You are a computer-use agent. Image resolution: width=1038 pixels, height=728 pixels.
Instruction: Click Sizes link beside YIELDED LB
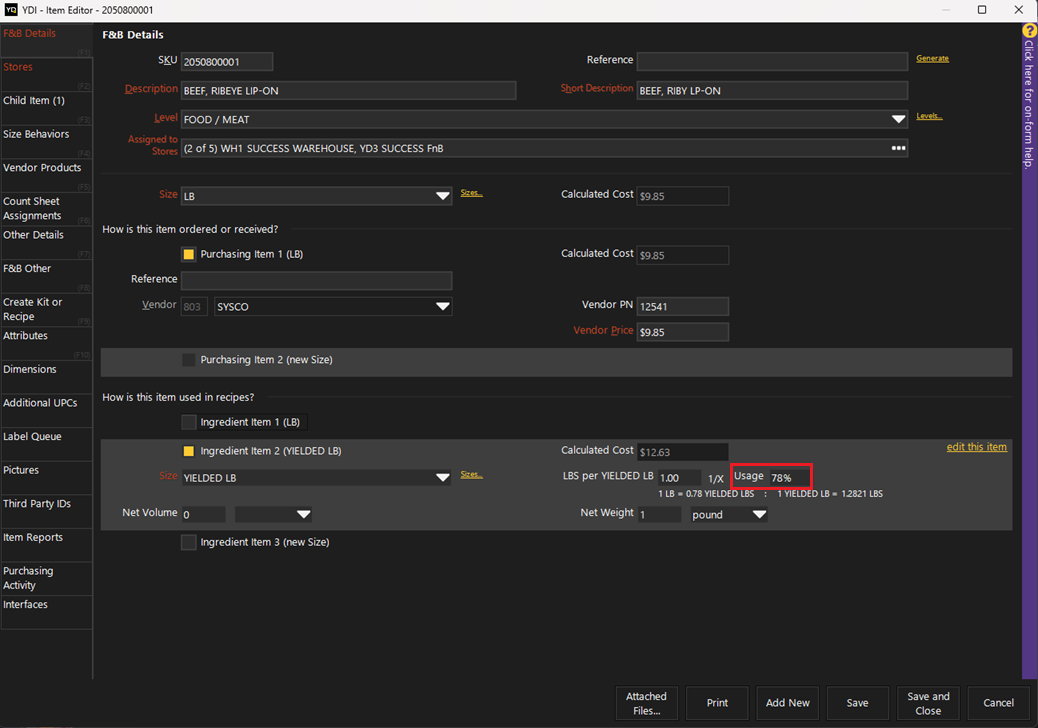[471, 475]
